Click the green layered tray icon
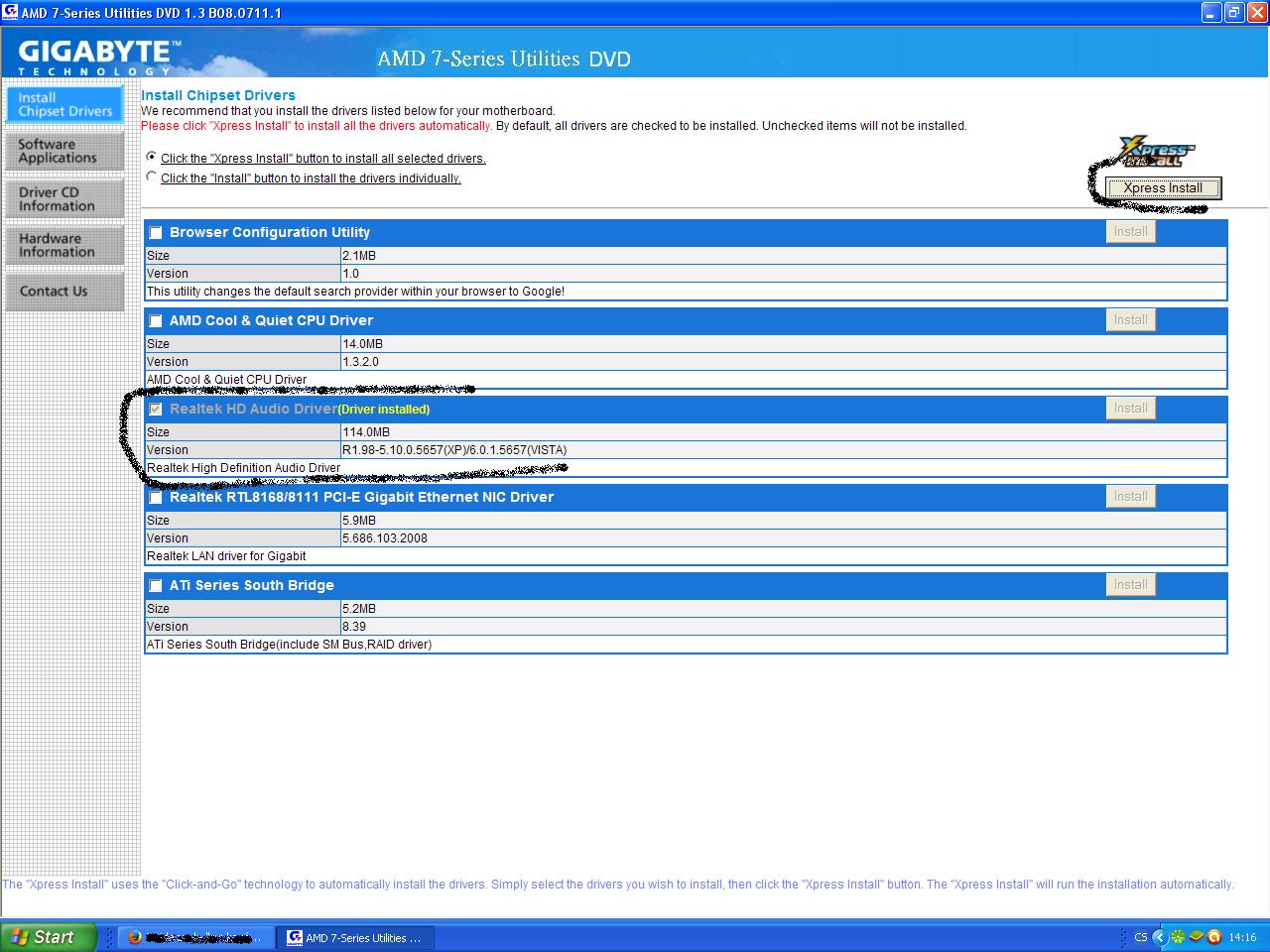 (1196, 937)
